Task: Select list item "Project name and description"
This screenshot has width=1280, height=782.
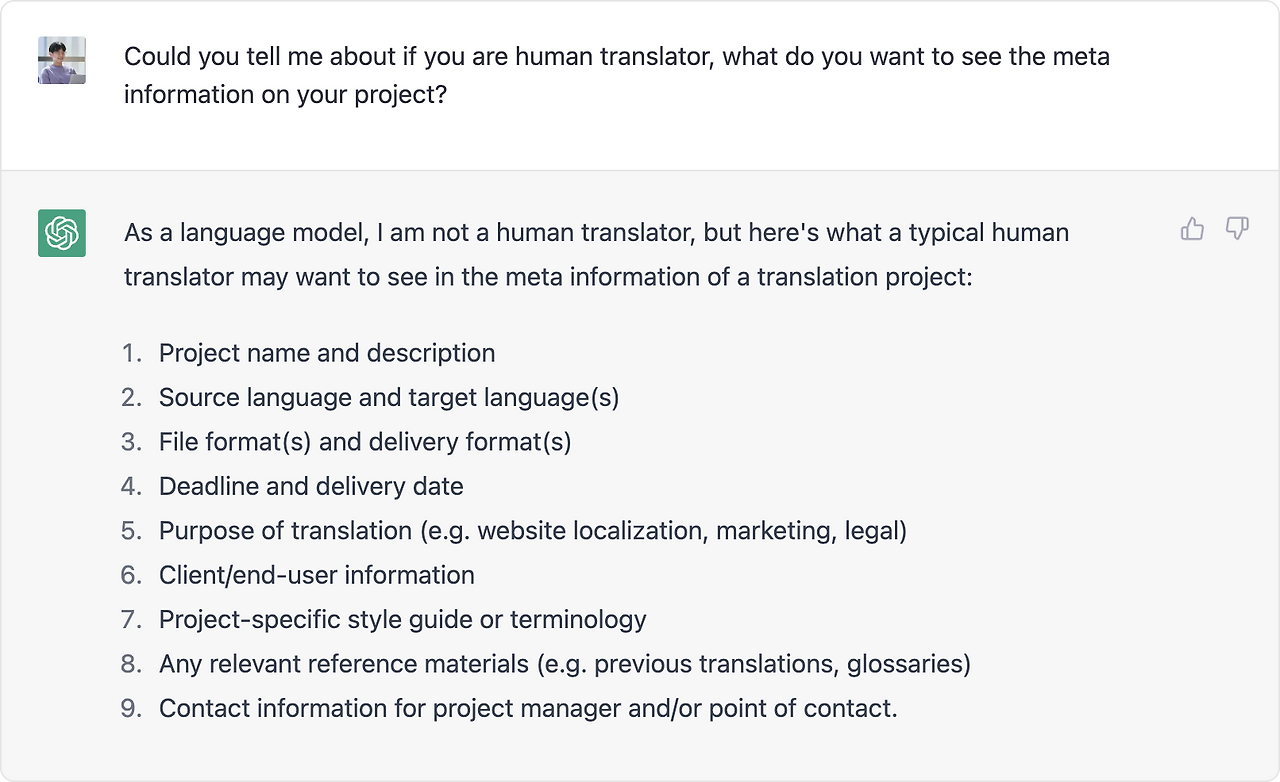Action: [327, 353]
